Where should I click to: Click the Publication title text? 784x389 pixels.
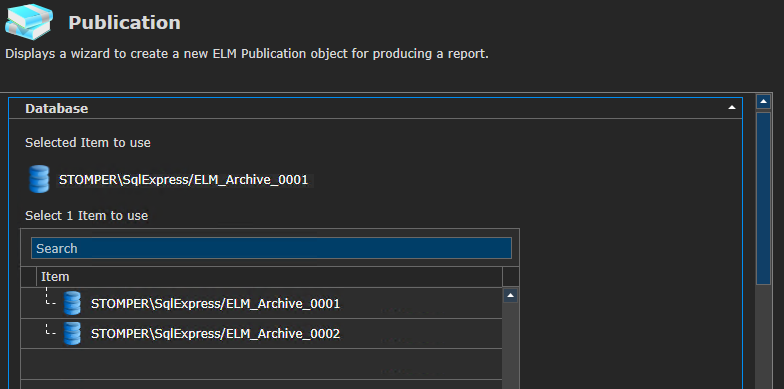click(x=124, y=22)
